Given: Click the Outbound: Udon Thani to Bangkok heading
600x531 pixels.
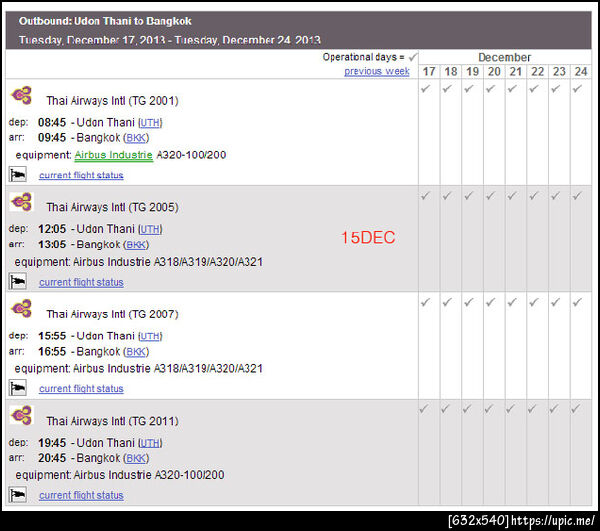Looking at the screenshot, I should coord(105,21).
